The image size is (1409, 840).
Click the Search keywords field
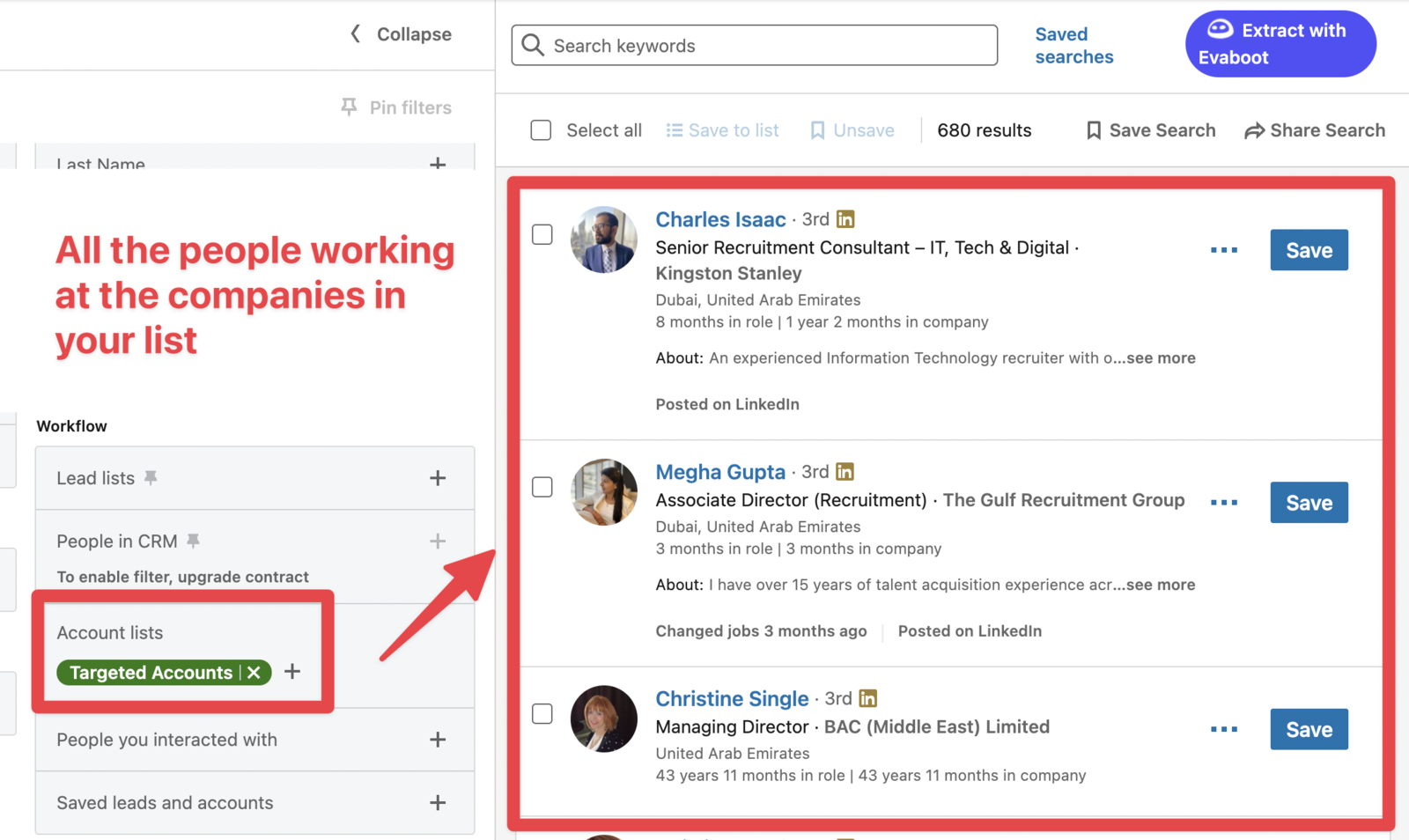[x=754, y=45]
